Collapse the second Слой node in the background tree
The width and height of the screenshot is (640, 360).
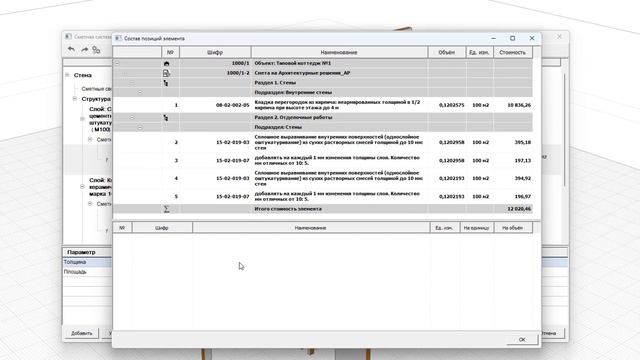pyautogui.click(x=82, y=187)
